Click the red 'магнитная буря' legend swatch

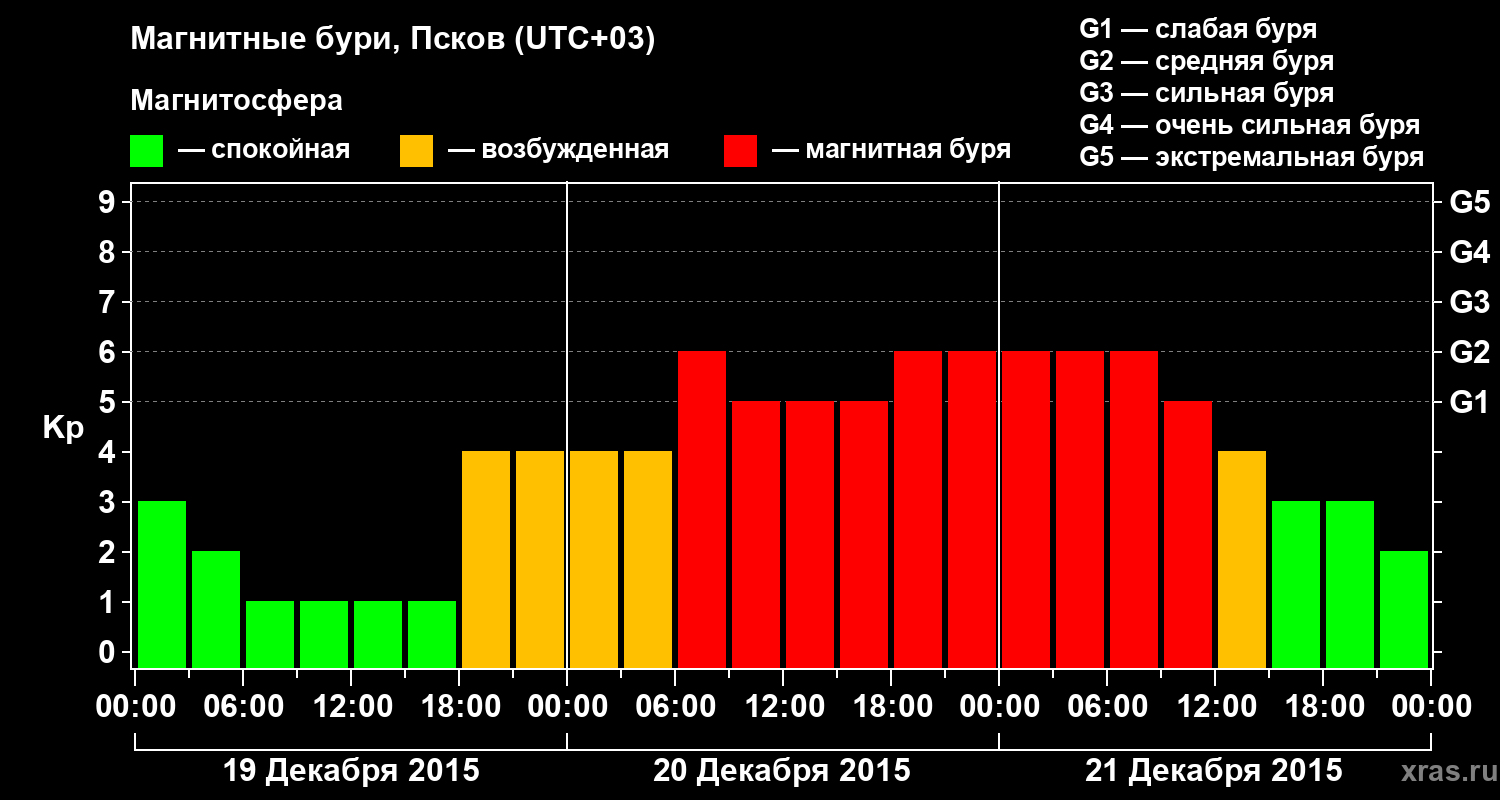coord(740,151)
